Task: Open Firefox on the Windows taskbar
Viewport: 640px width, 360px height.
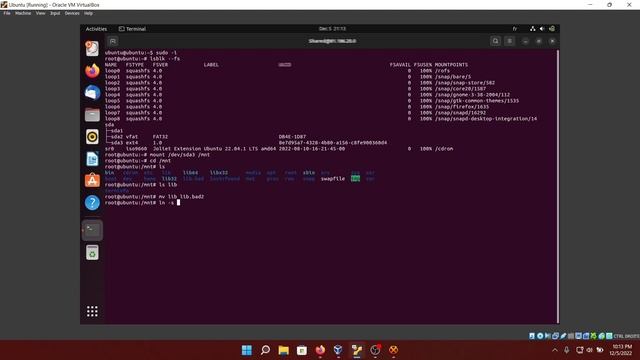Action: click(320, 350)
